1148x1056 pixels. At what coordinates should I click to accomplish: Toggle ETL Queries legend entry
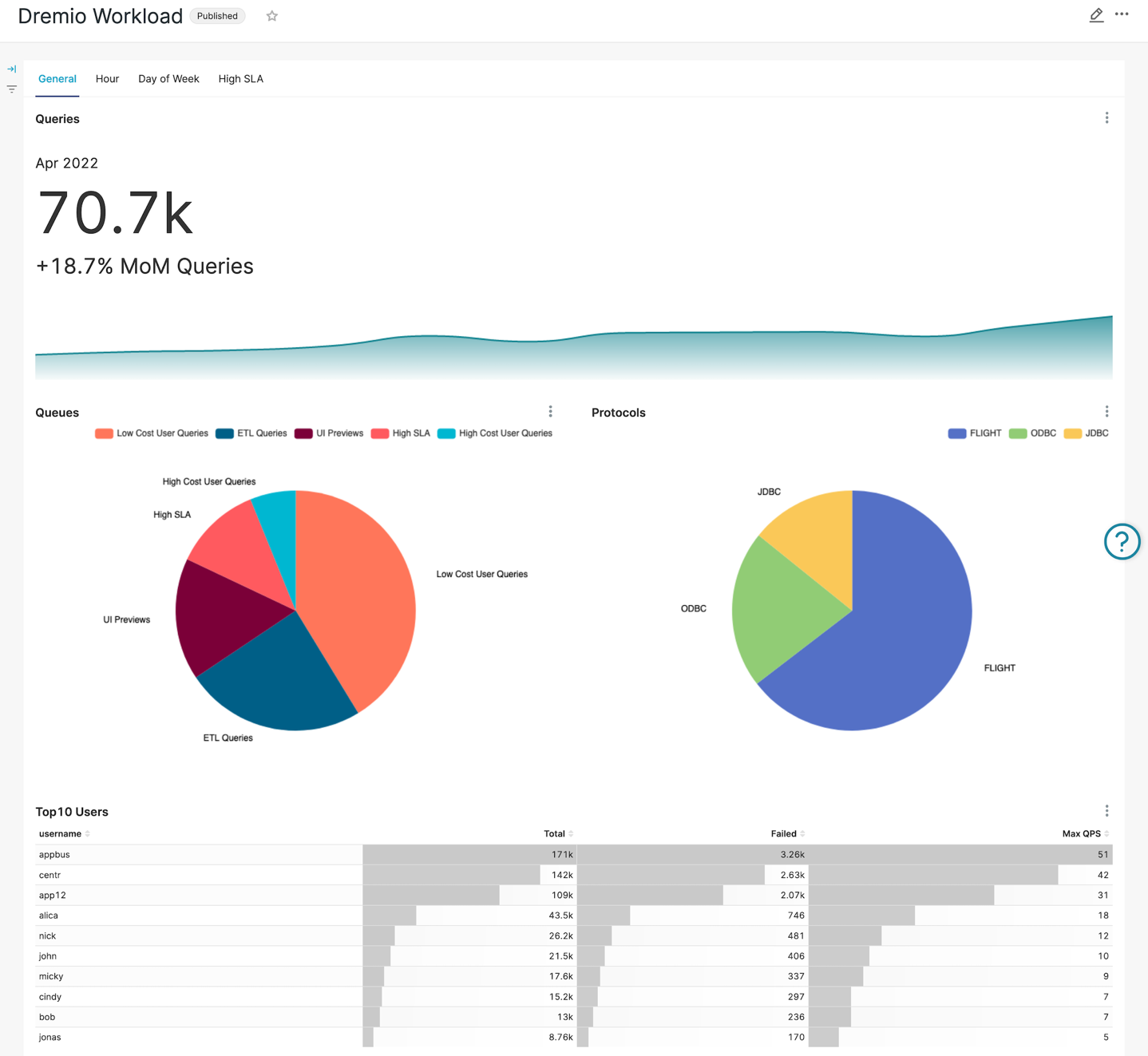coord(251,433)
